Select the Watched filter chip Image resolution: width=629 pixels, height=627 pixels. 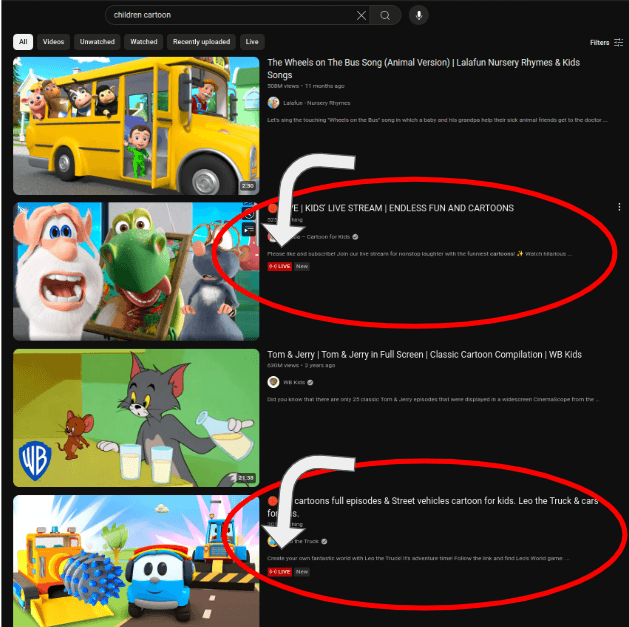click(x=144, y=42)
